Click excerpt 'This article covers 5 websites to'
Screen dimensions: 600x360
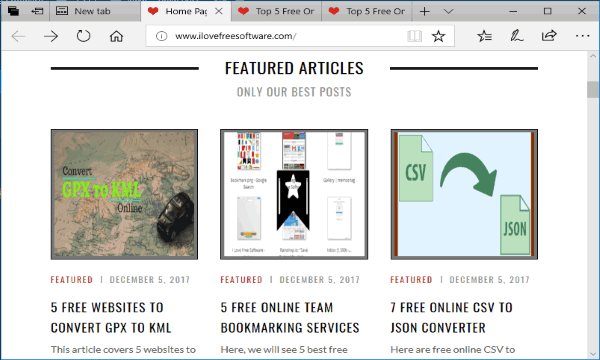pos(123,350)
